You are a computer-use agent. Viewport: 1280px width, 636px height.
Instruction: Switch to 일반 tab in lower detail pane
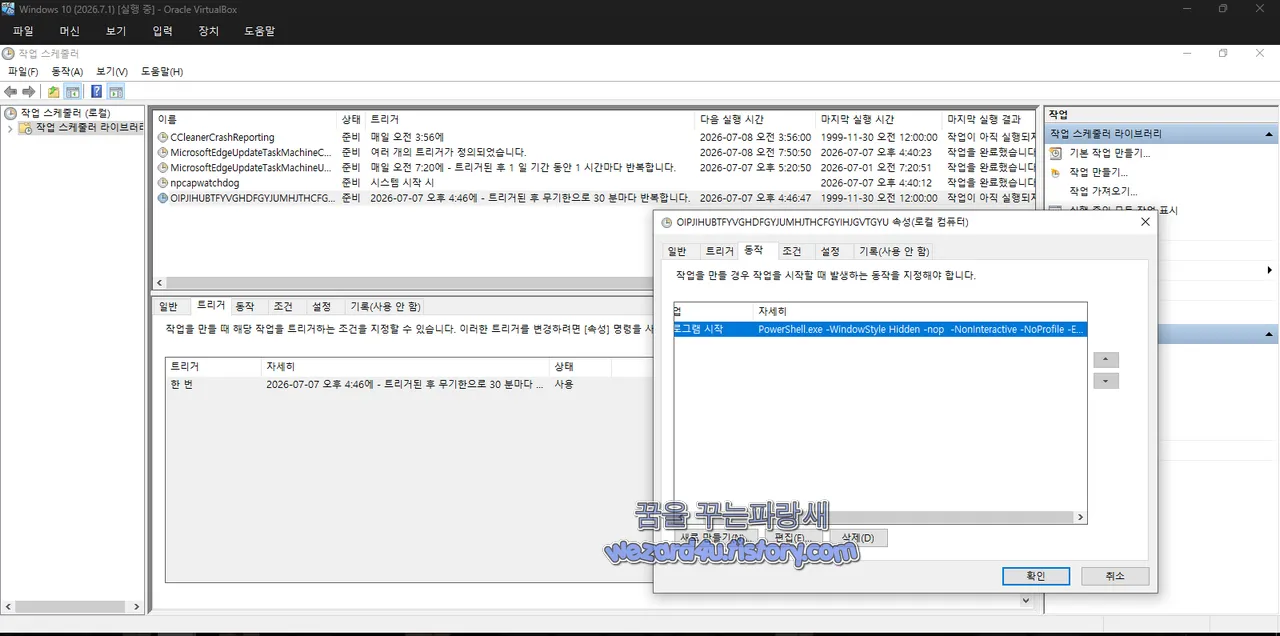click(x=168, y=306)
